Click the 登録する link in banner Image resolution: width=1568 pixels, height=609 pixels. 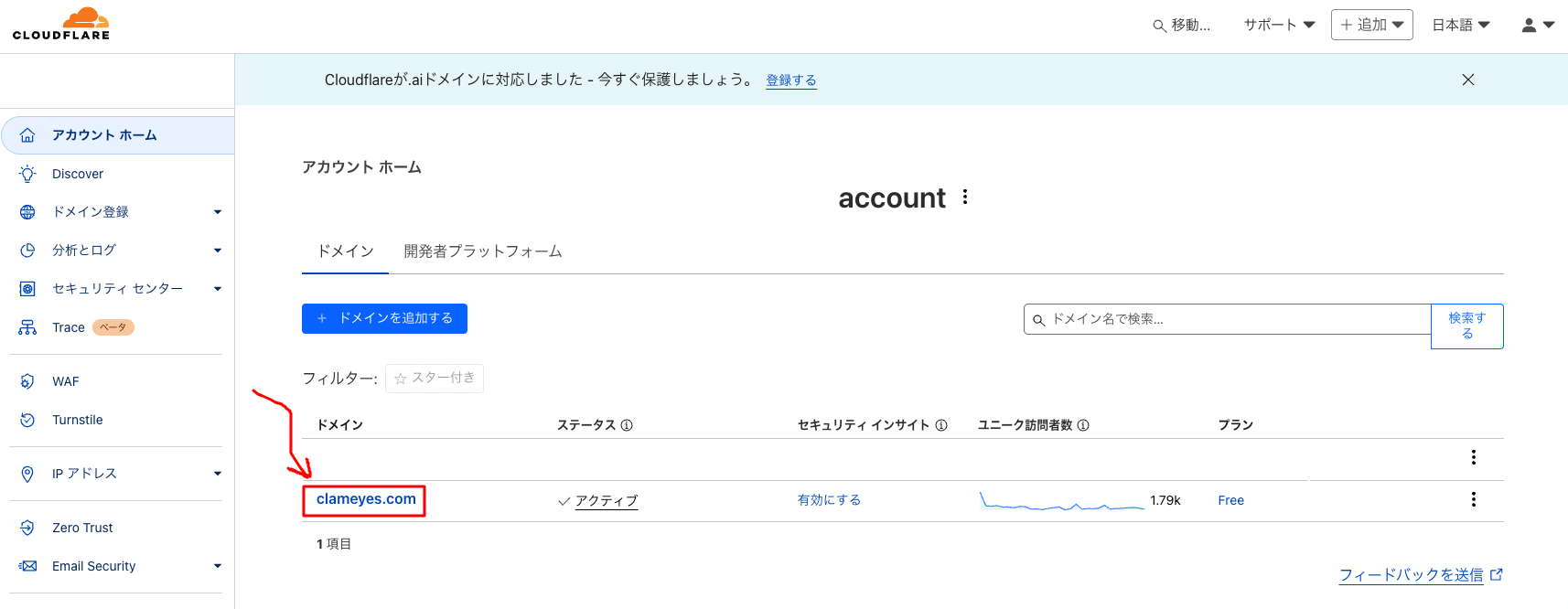791,80
